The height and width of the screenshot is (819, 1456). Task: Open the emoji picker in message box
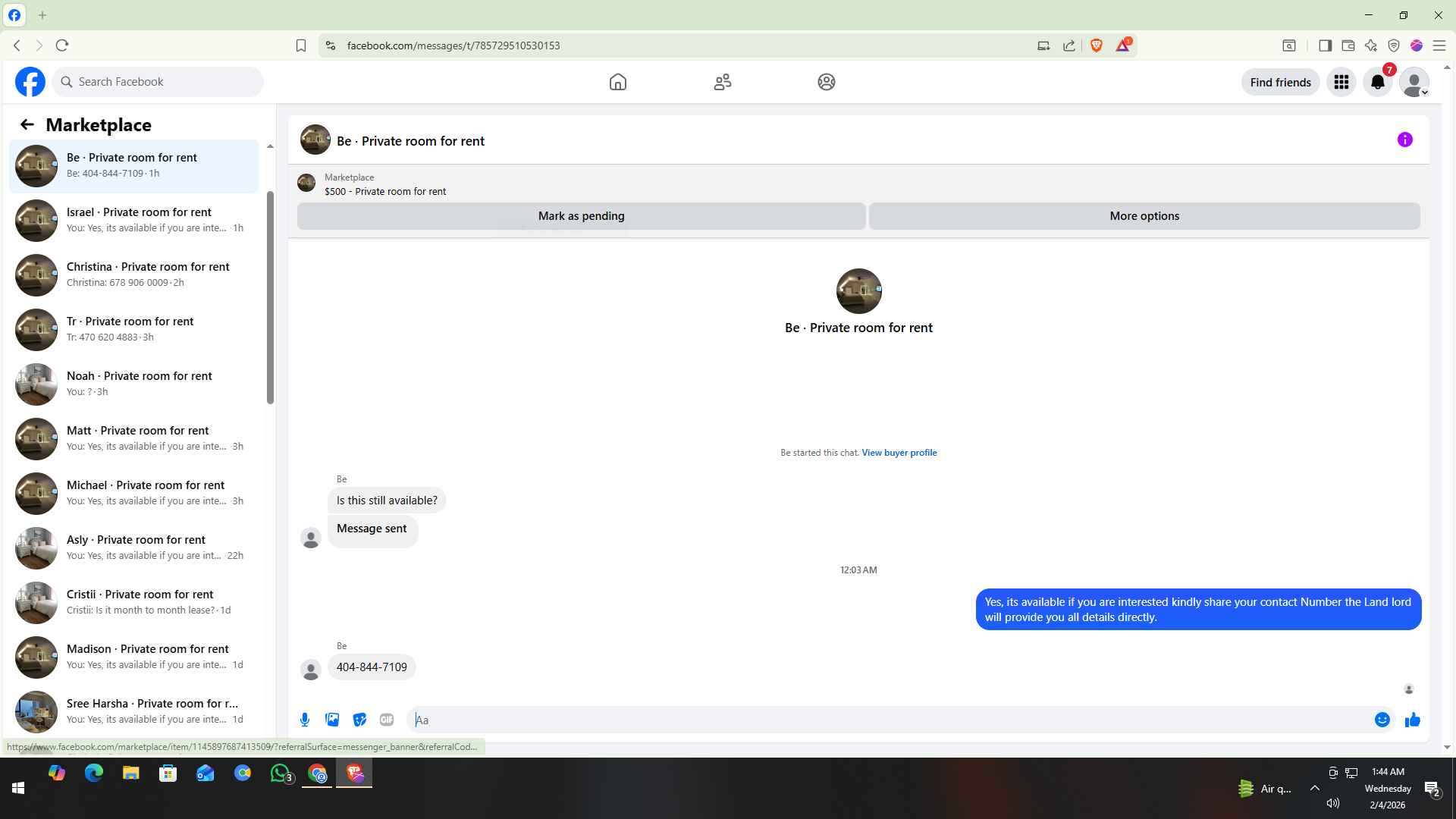[x=1382, y=720]
